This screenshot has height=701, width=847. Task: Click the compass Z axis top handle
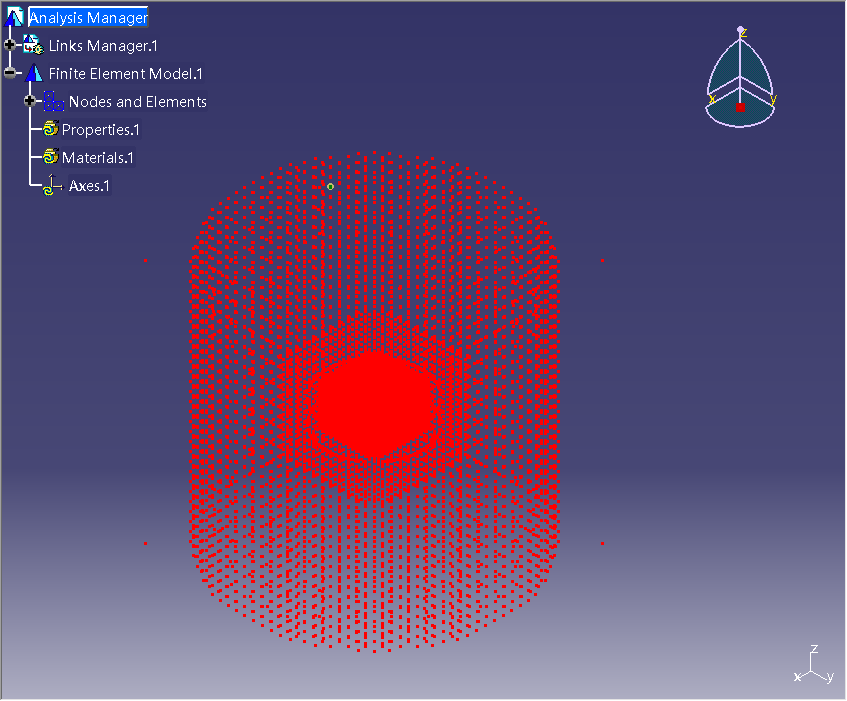[741, 31]
